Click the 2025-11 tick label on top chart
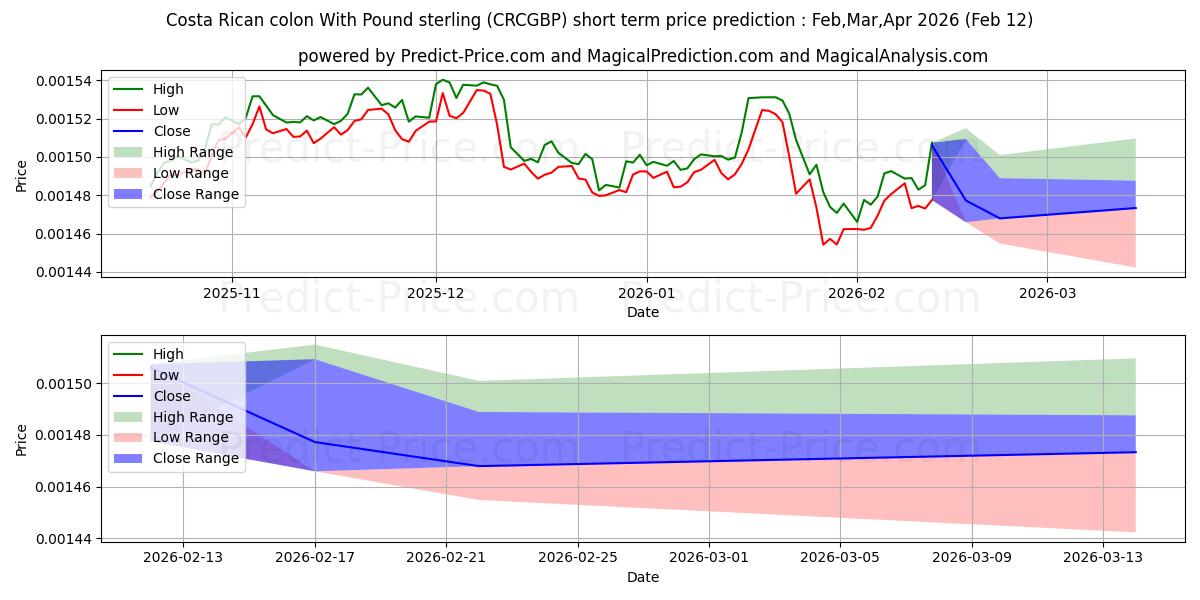 coord(232,293)
